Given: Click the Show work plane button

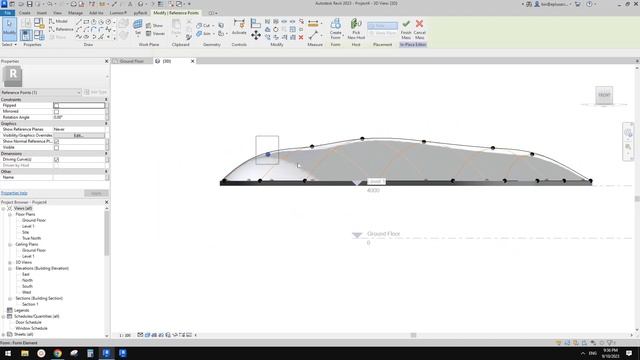Looking at the screenshot, I should (x=155, y=25).
